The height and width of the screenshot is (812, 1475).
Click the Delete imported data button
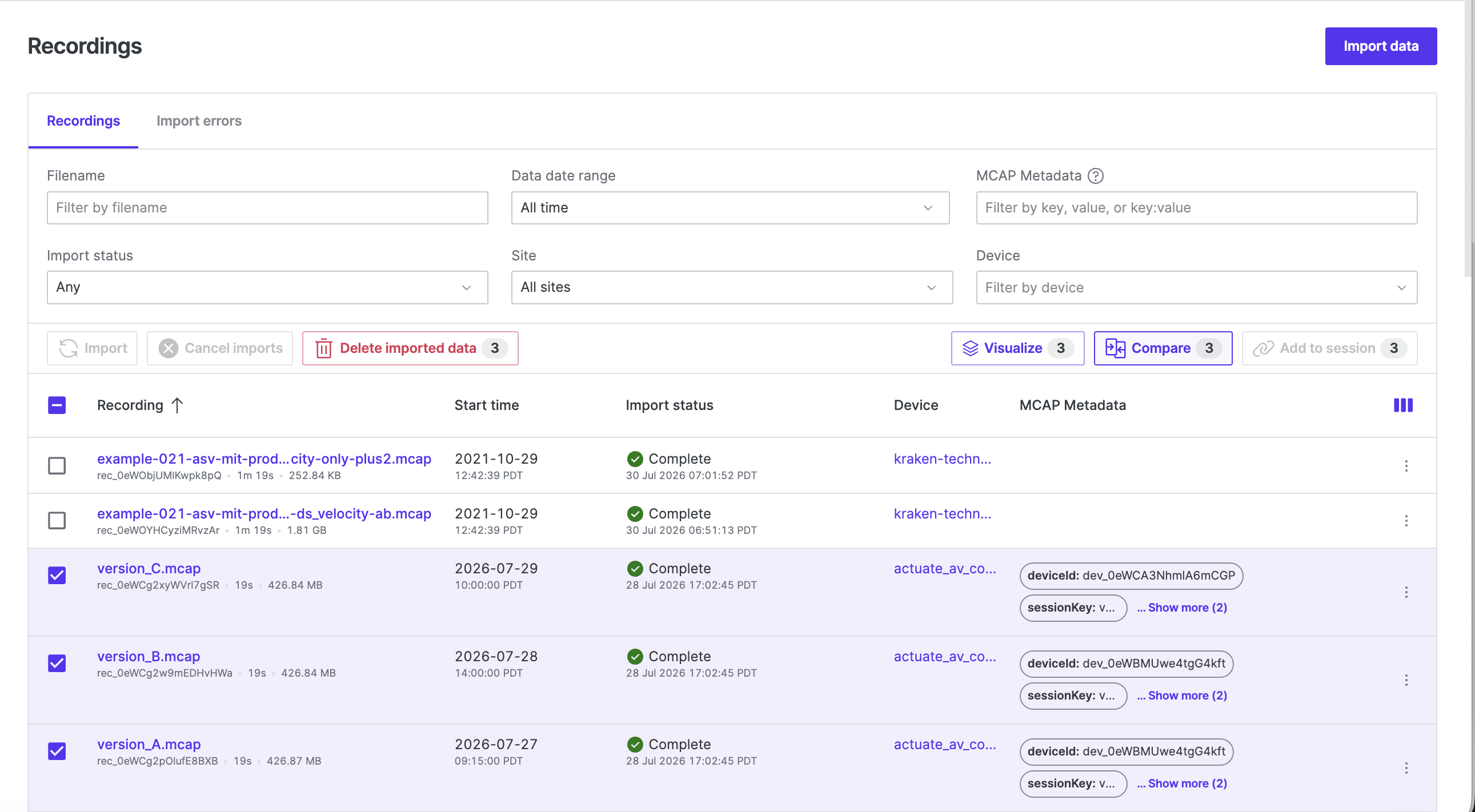[x=410, y=348]
